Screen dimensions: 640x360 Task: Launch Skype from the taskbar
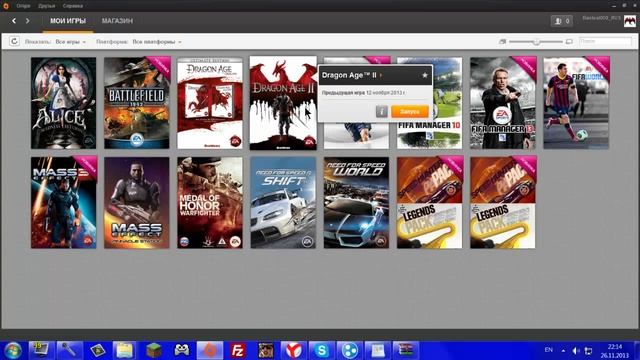(322, 351)
